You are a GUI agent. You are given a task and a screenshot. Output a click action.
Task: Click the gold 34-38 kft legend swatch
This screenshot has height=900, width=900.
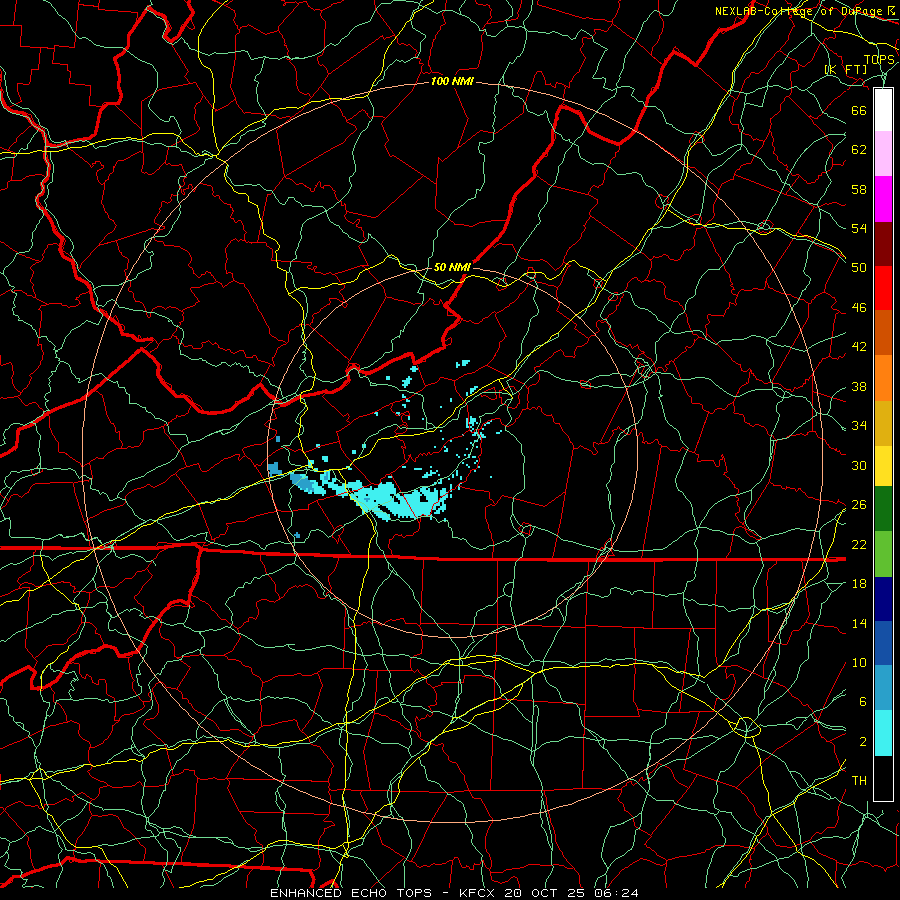tap(883, 423)
